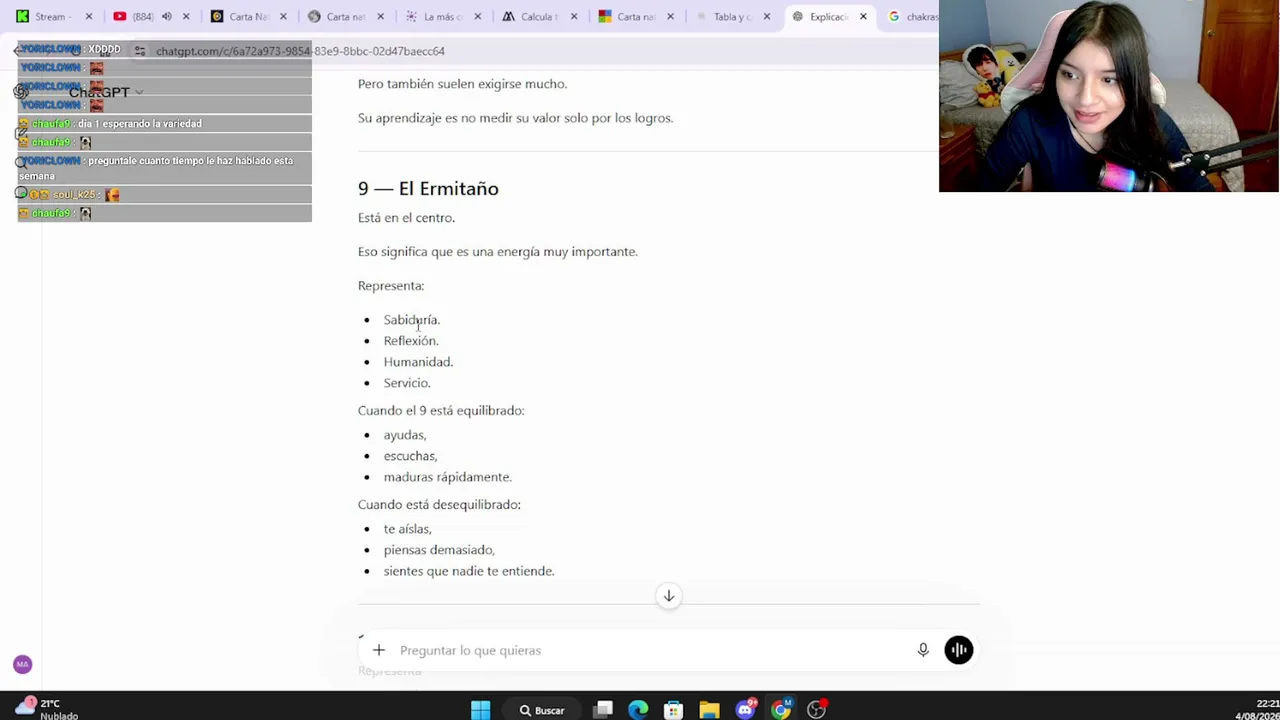Viewport: 1280px width, 720px height.
Task: Click the microphone dictation icon
Action: coord(923,650)
